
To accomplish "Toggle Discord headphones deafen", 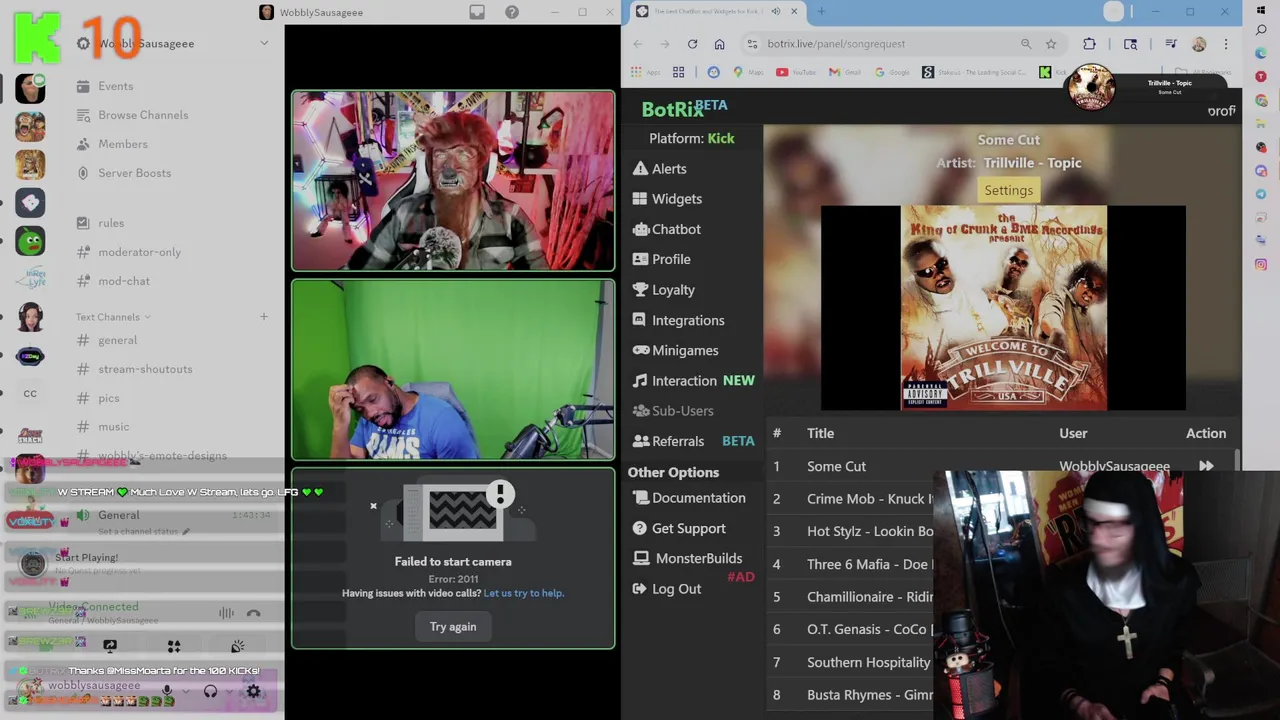I will (x=210, y=690).
